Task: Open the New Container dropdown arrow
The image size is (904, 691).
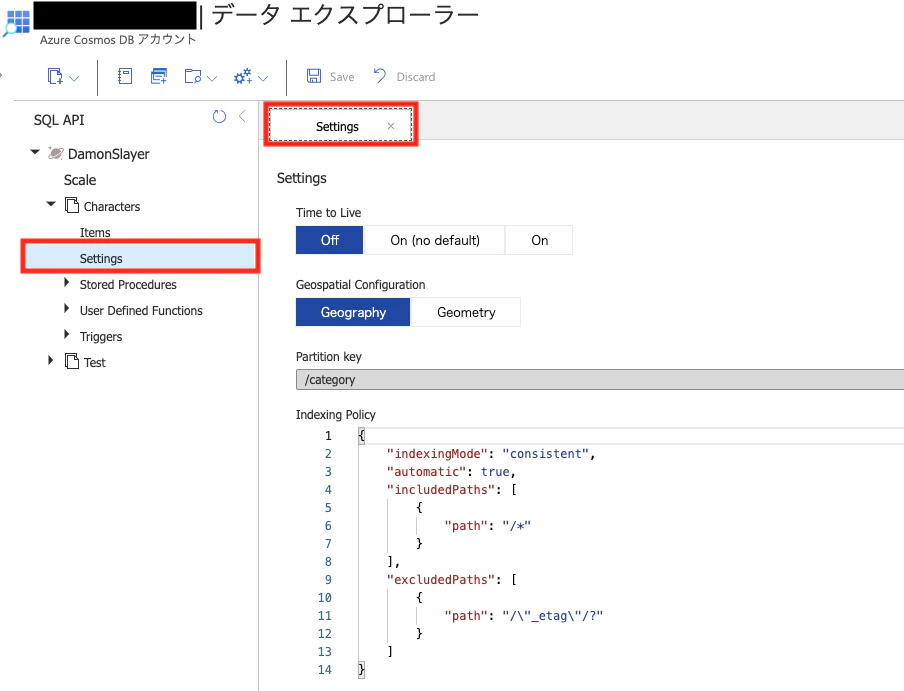Action: tap(74, 78)
